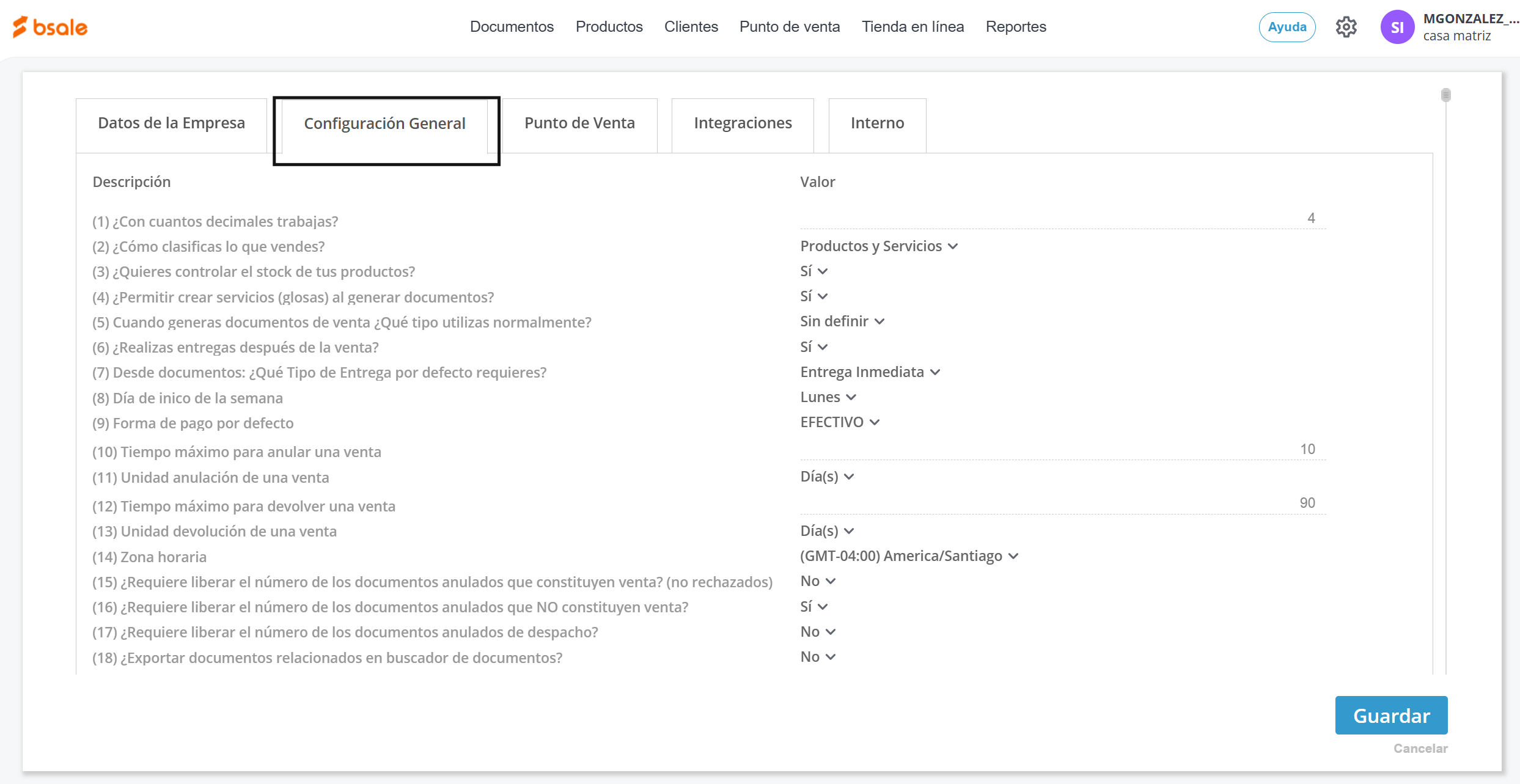Image resolution: width=1520 pixels, height=784 pixels.
Task: Click the Cancelar link
Action: pyautogui.click(x=1420, y=749)
